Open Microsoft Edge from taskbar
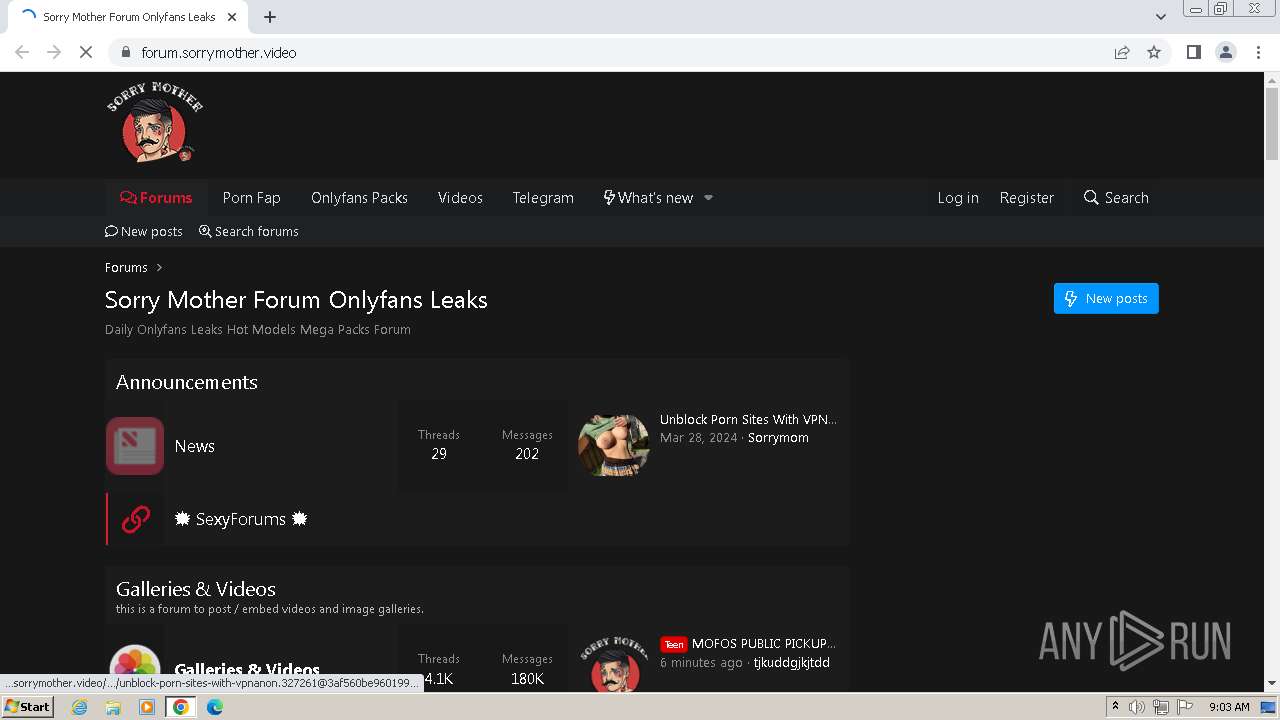The height and width of the screenshot is (720, 1280). (215, 706)
